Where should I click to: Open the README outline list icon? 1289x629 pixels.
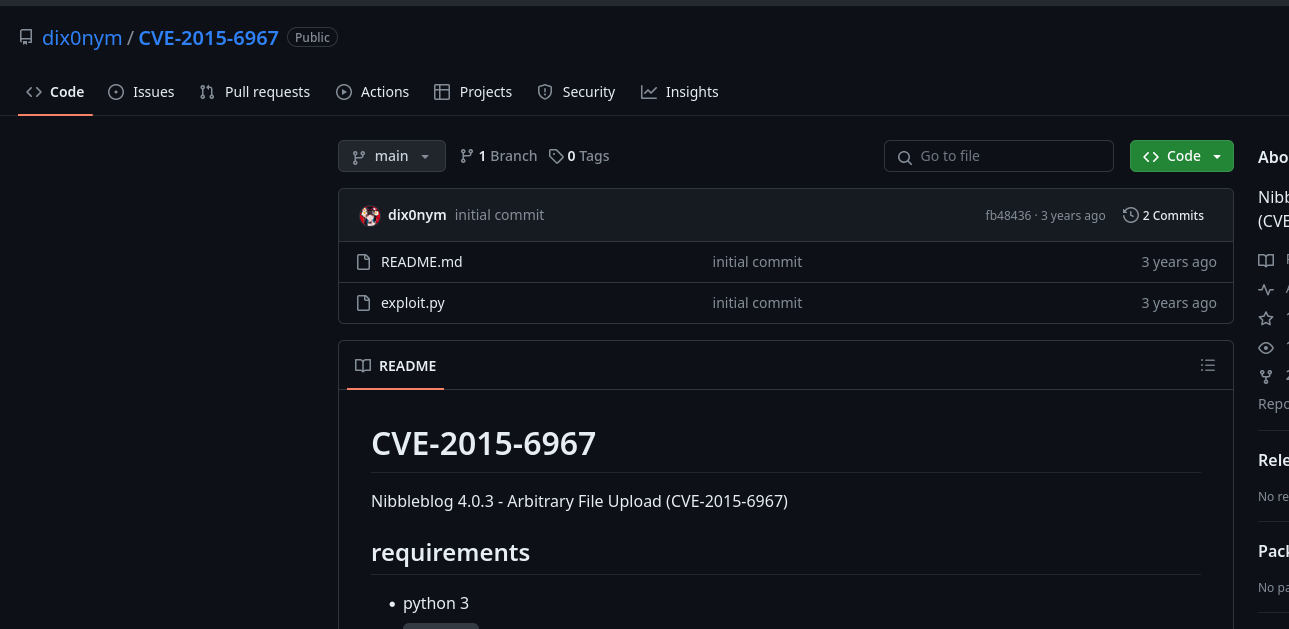point(1208,366)
